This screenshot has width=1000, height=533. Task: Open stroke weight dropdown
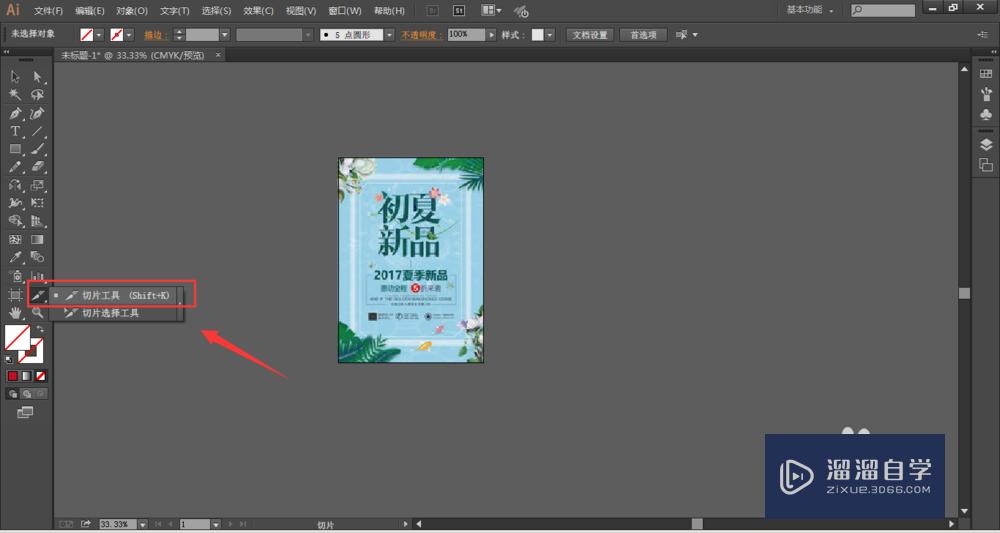pyautogui.click(x=224, y=35)
